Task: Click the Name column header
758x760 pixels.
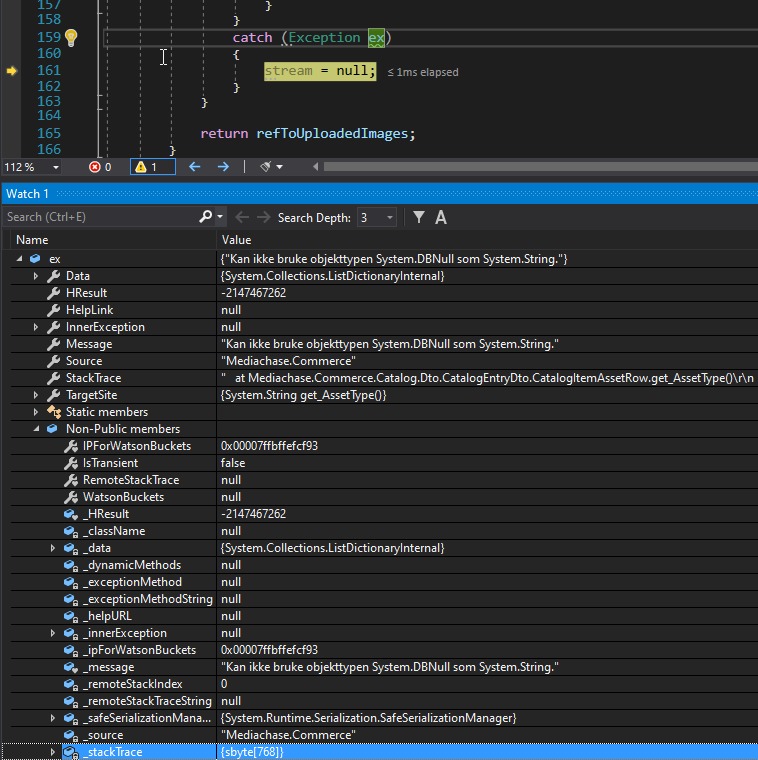Action: pos(32,240)
